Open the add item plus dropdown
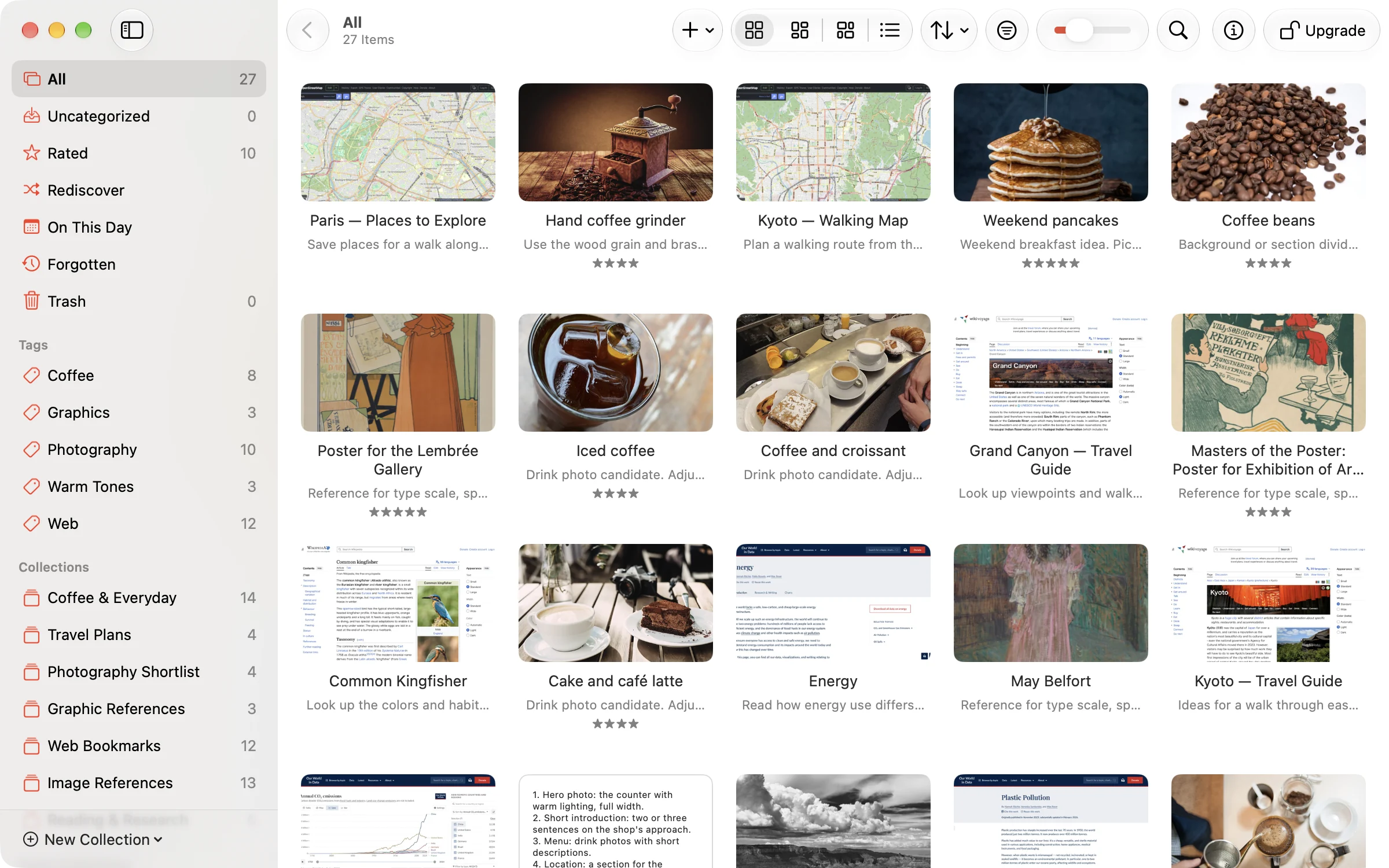 [697, 30]
